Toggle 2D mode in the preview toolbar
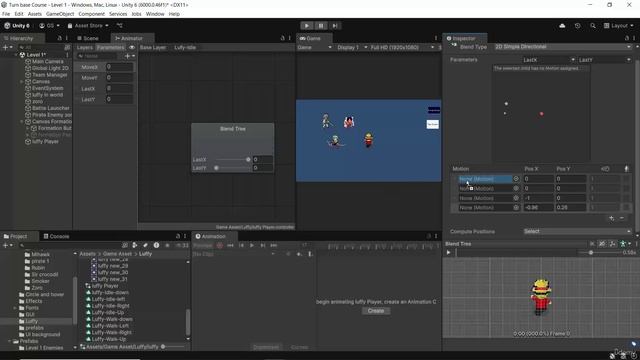 coord(602,244)
